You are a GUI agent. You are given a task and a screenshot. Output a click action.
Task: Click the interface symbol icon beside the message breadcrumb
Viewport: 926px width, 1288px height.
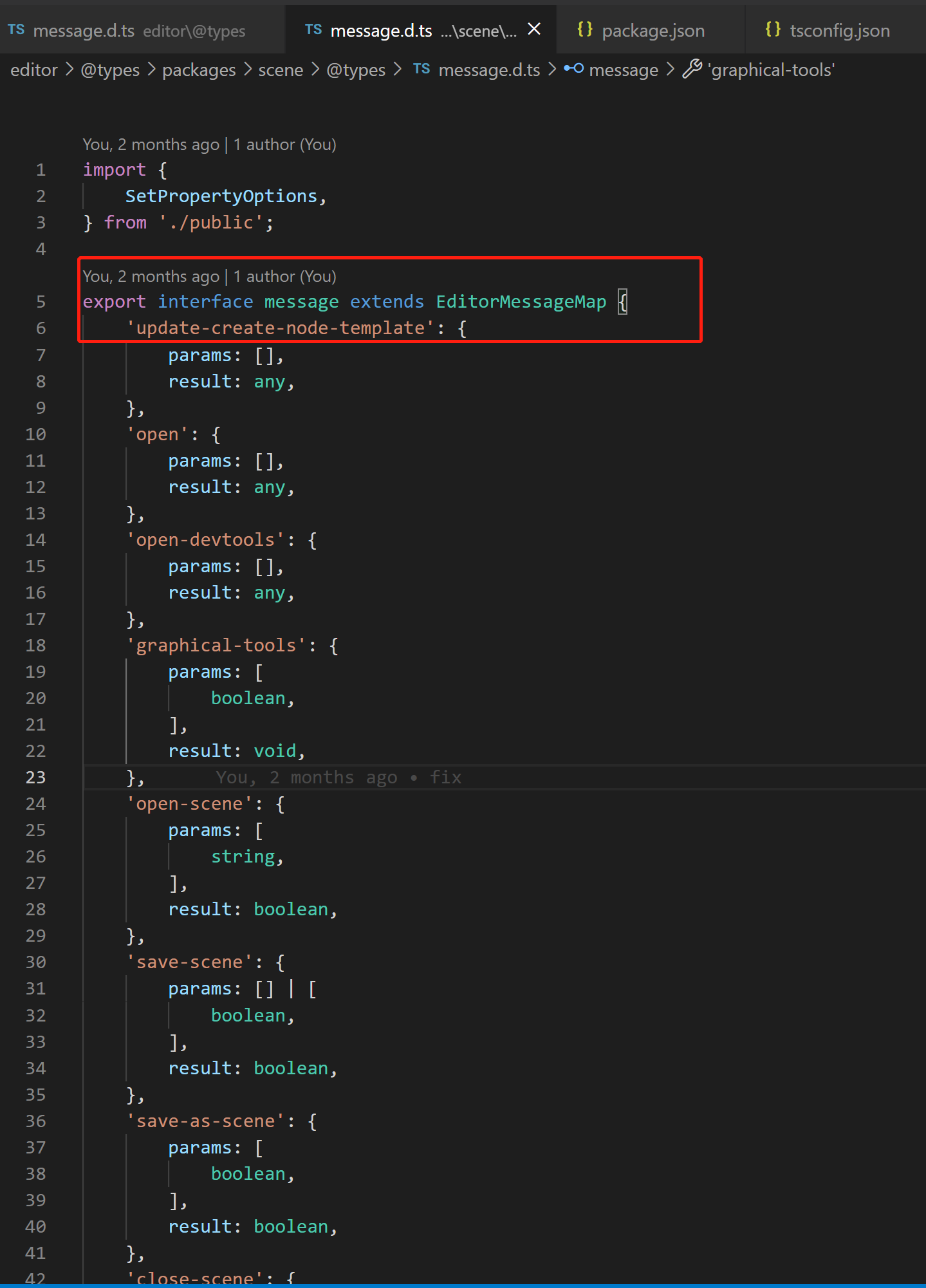pyautogui.click(x=573, y=69)
